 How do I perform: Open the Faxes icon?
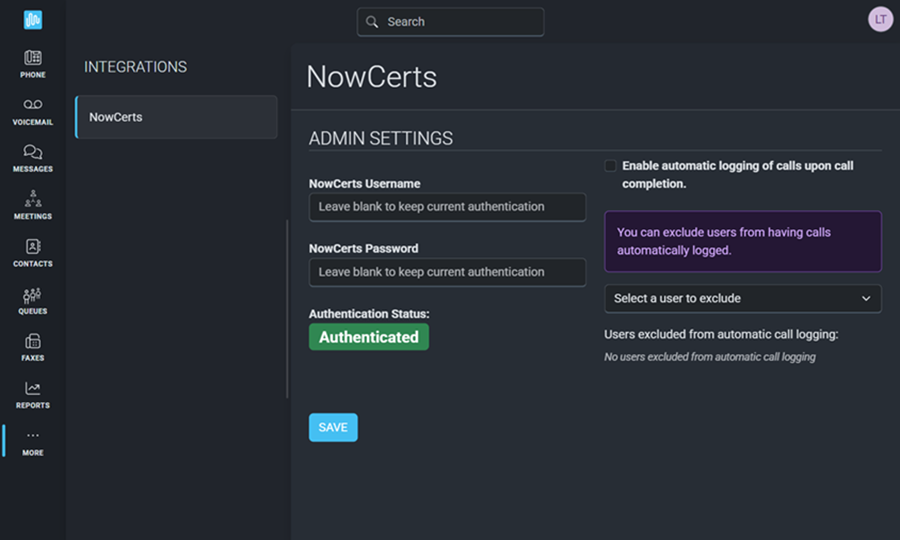(x=33, y=342)
